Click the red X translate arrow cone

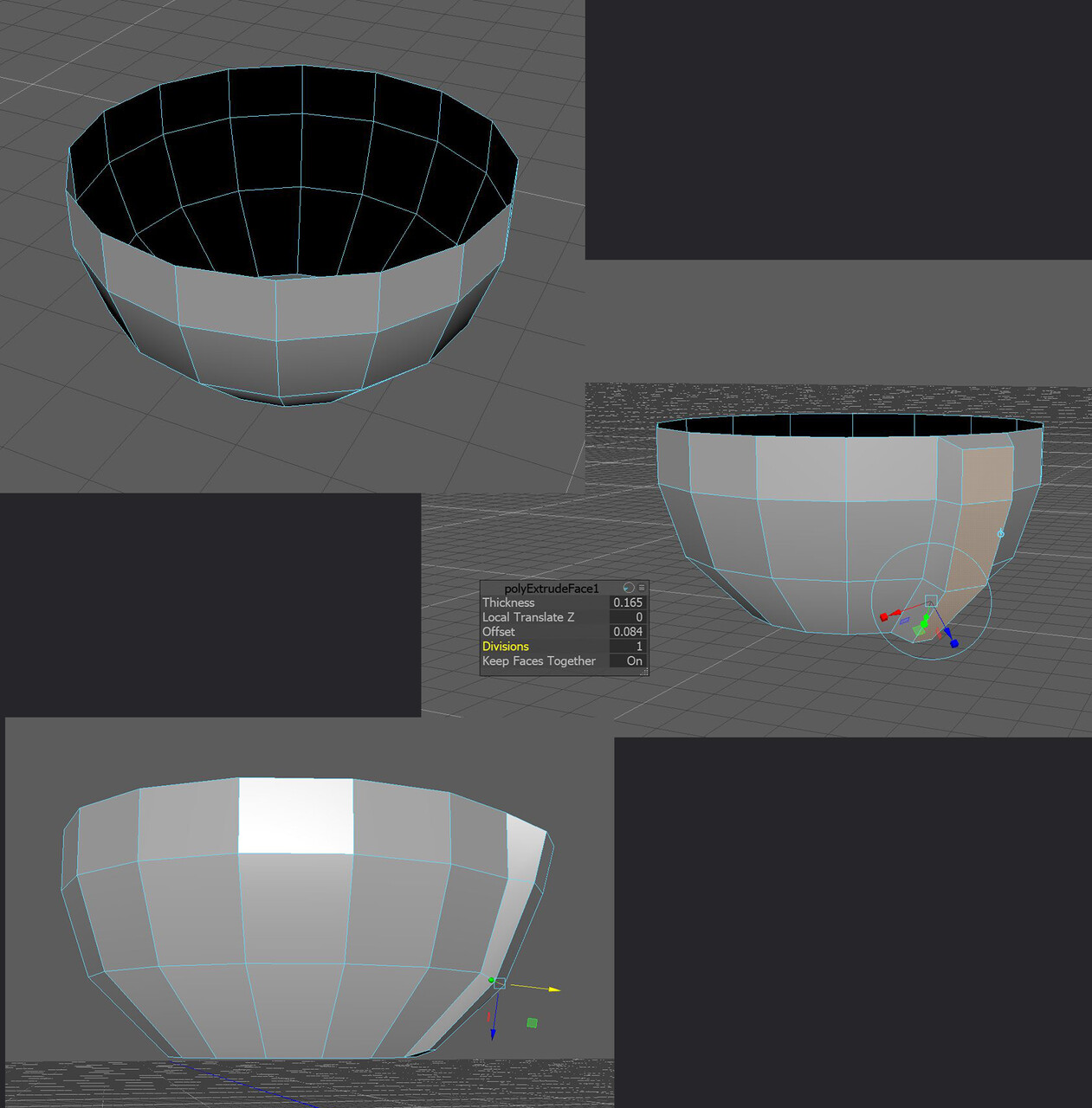click(x=895, y=613)
